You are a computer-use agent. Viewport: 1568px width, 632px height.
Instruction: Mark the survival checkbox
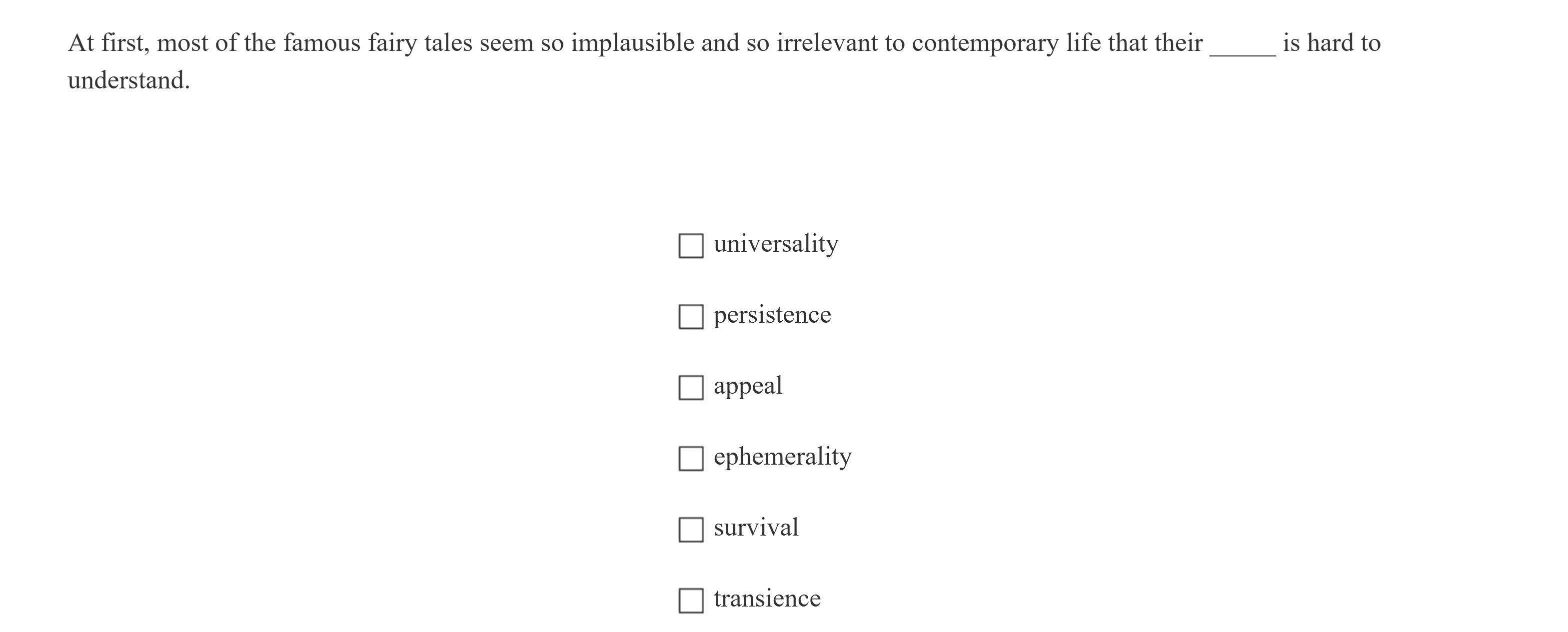691,529
